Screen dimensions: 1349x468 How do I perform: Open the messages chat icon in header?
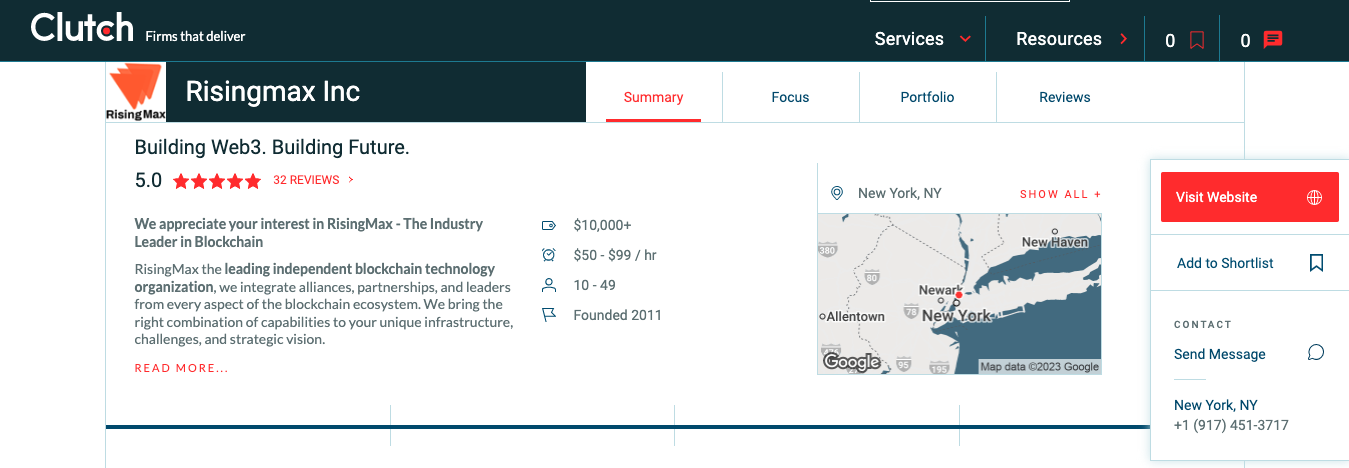[1273, 40]
